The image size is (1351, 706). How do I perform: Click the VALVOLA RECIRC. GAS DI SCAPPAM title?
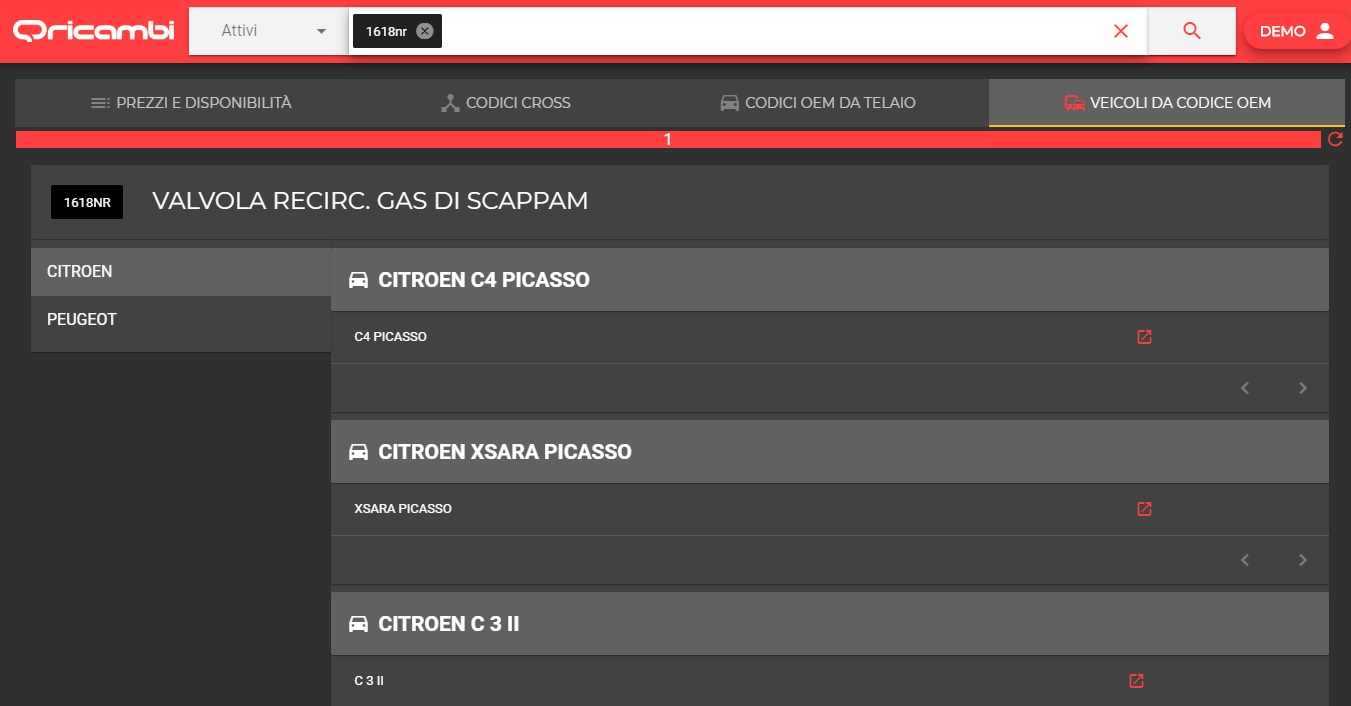pyautogui.click(x=370, y=201)
